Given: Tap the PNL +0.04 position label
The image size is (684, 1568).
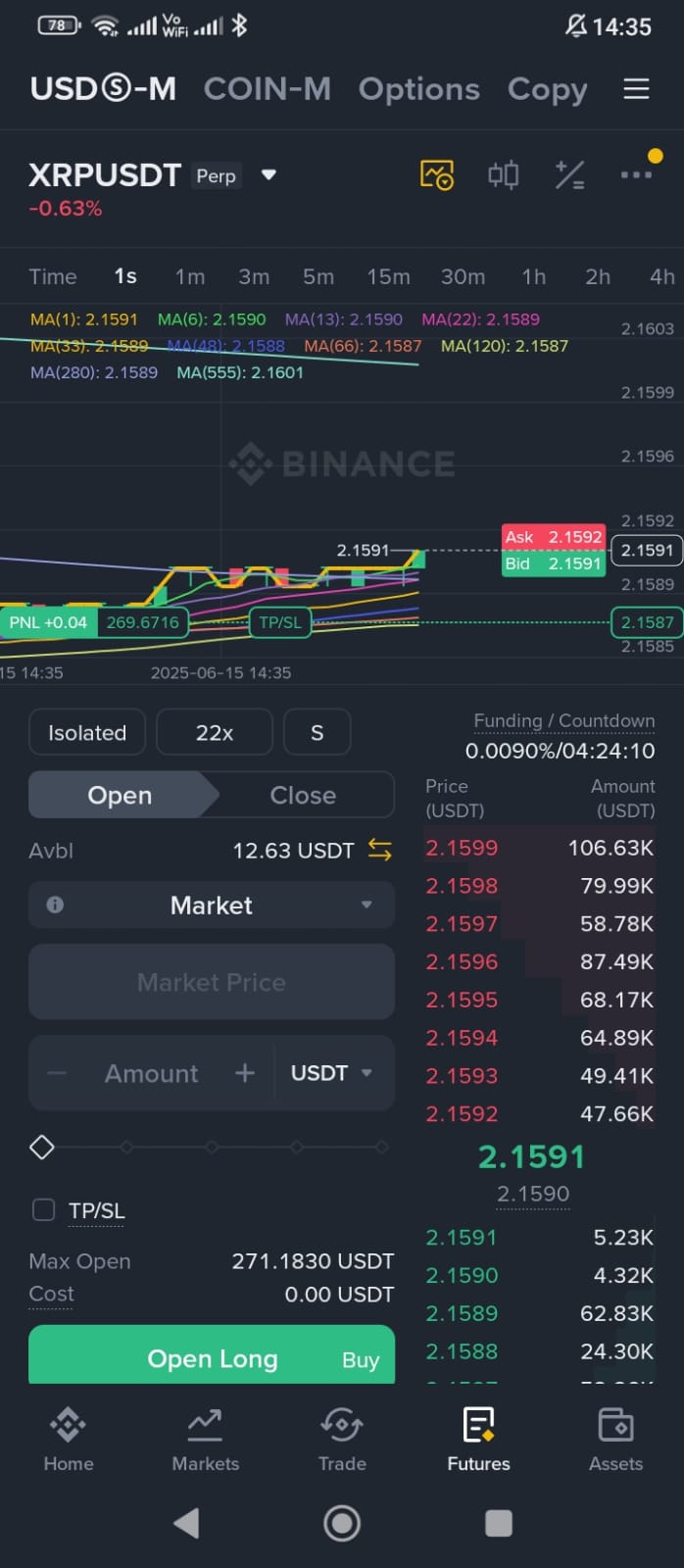Looking at the screenshot, I should point(49,622).
